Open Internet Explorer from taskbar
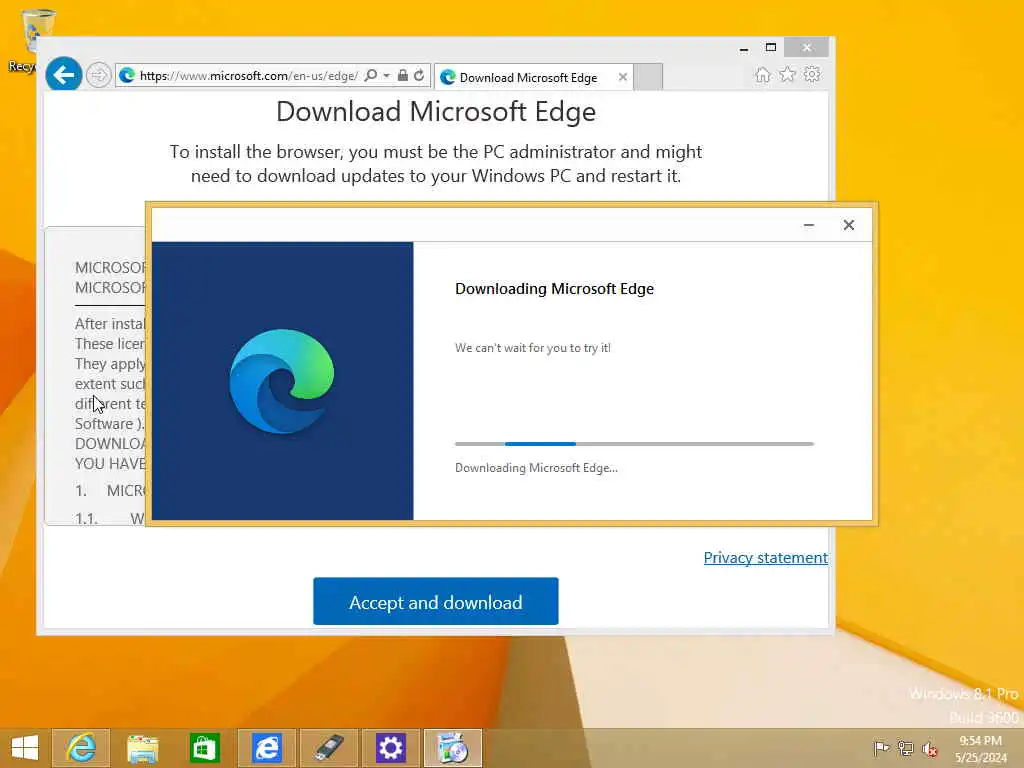The height and width of the screenshot is (768, 1024). [x=81, y=748]
